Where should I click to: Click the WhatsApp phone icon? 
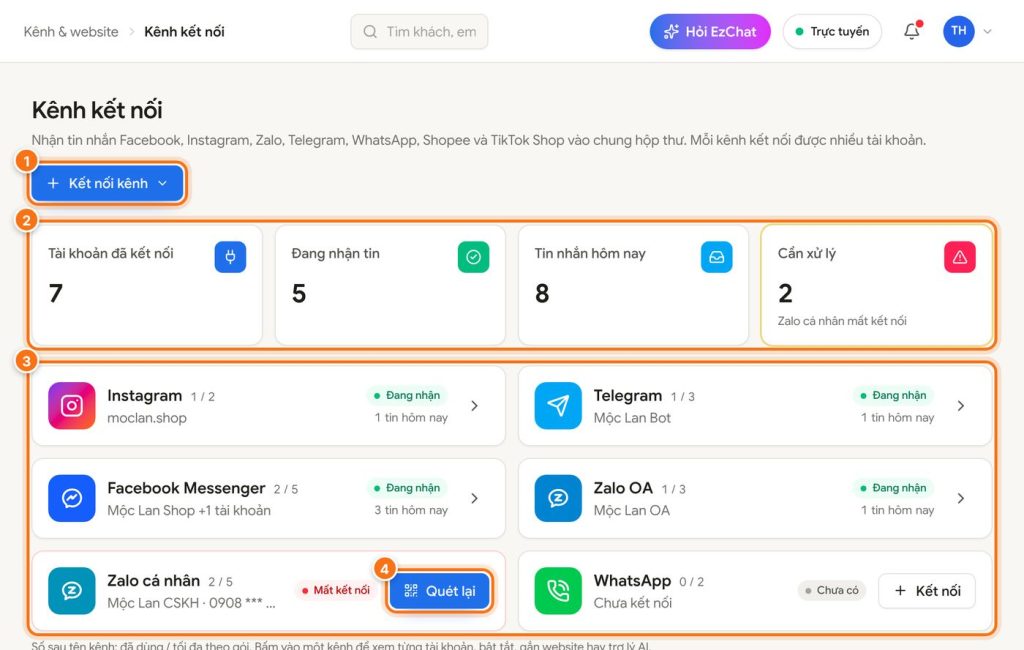(558, 591)
